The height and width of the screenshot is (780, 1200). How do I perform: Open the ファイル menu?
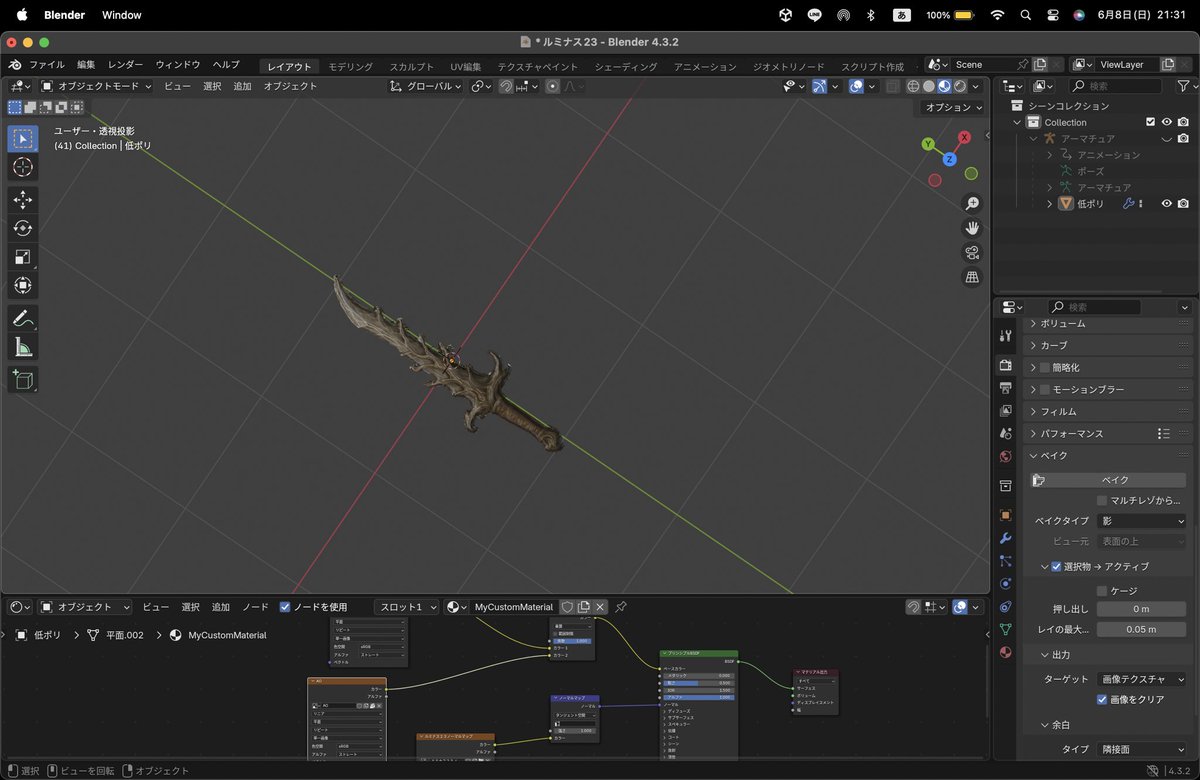click(x=46, y=64)
